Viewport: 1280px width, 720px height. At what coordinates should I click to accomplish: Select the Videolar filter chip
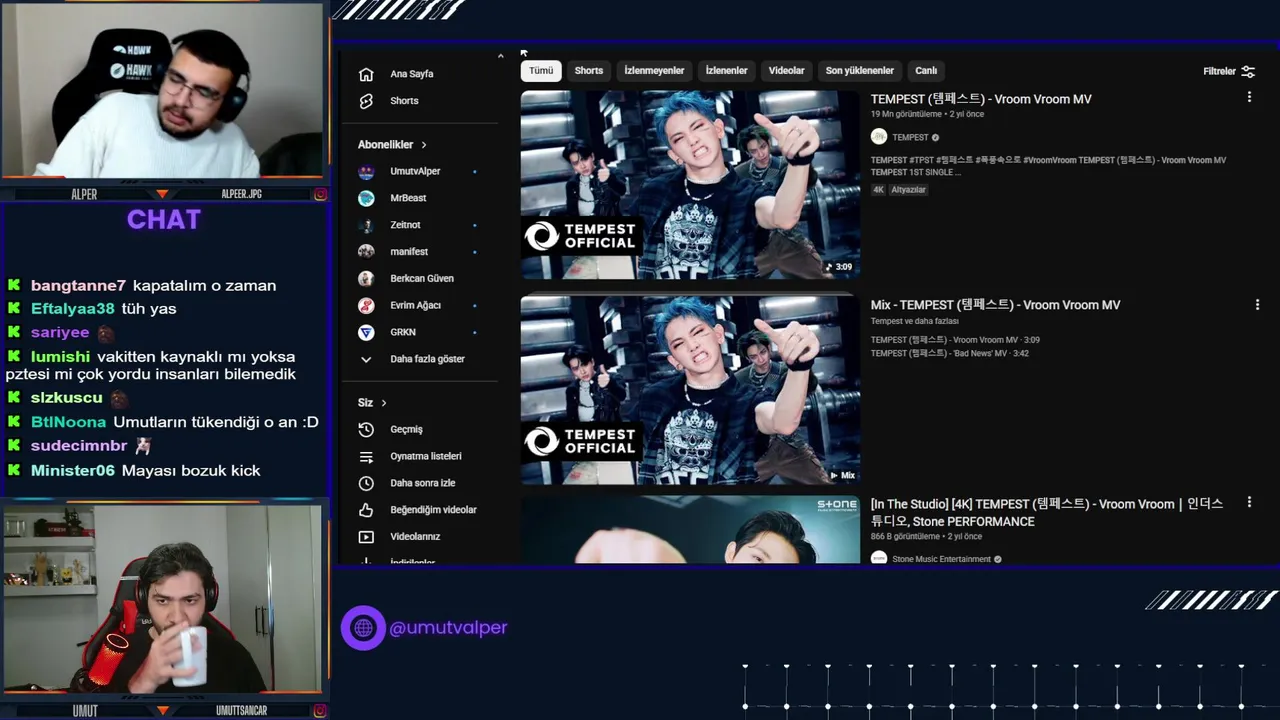point(786,71)
